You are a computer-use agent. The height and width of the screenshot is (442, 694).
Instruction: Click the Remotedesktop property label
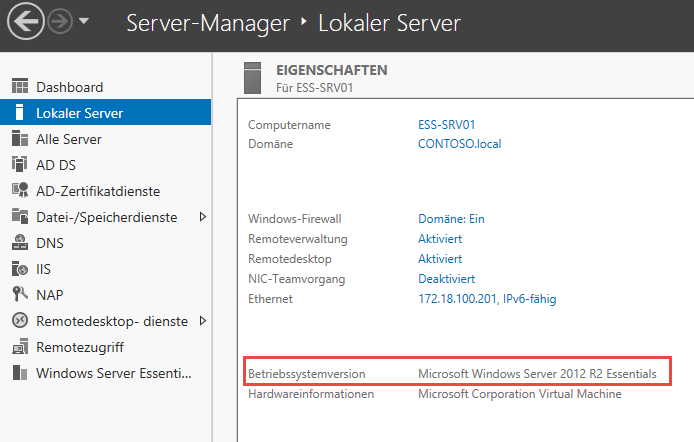coord(289,259)
